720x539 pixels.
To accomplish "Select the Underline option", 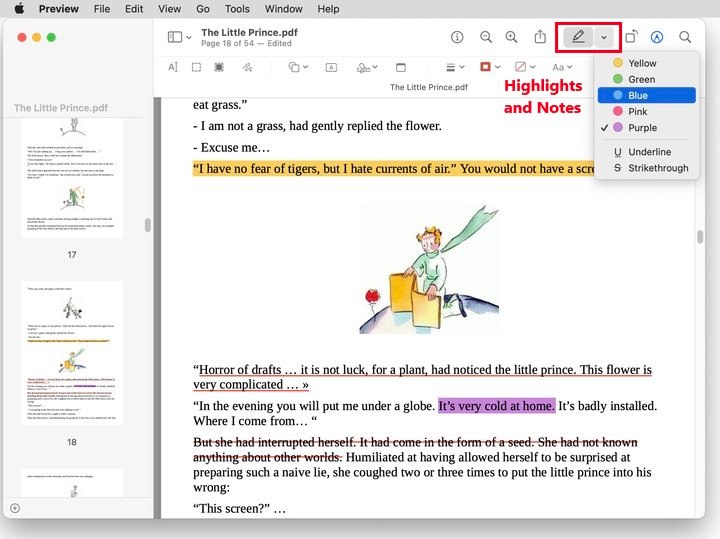I will (x=647, y=152).
